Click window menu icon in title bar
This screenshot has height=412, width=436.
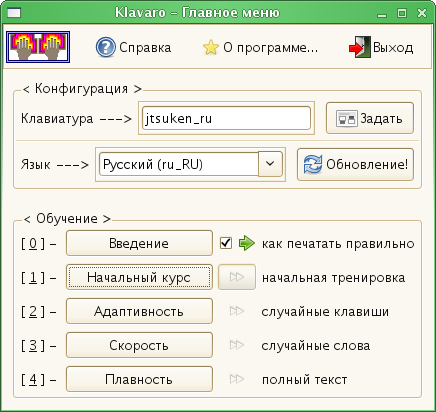coord(14,13)
